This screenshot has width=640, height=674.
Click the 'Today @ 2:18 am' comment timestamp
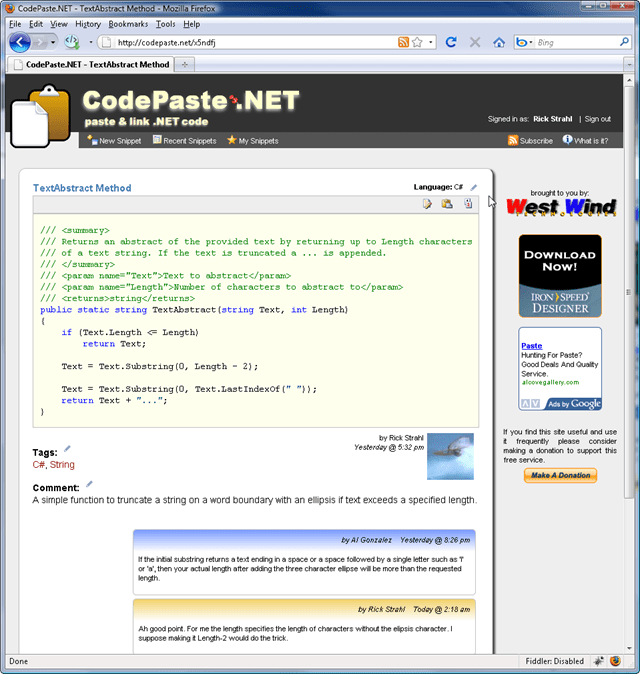coord(441,610)
